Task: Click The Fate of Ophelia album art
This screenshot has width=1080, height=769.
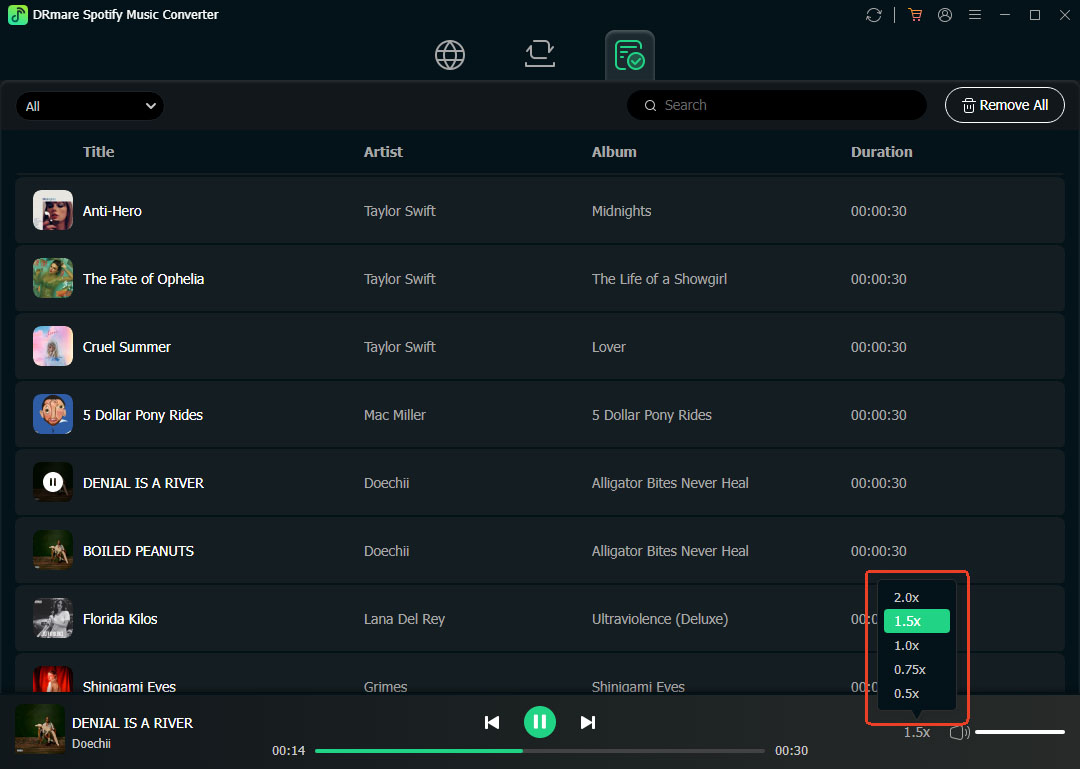Action: 53,278
